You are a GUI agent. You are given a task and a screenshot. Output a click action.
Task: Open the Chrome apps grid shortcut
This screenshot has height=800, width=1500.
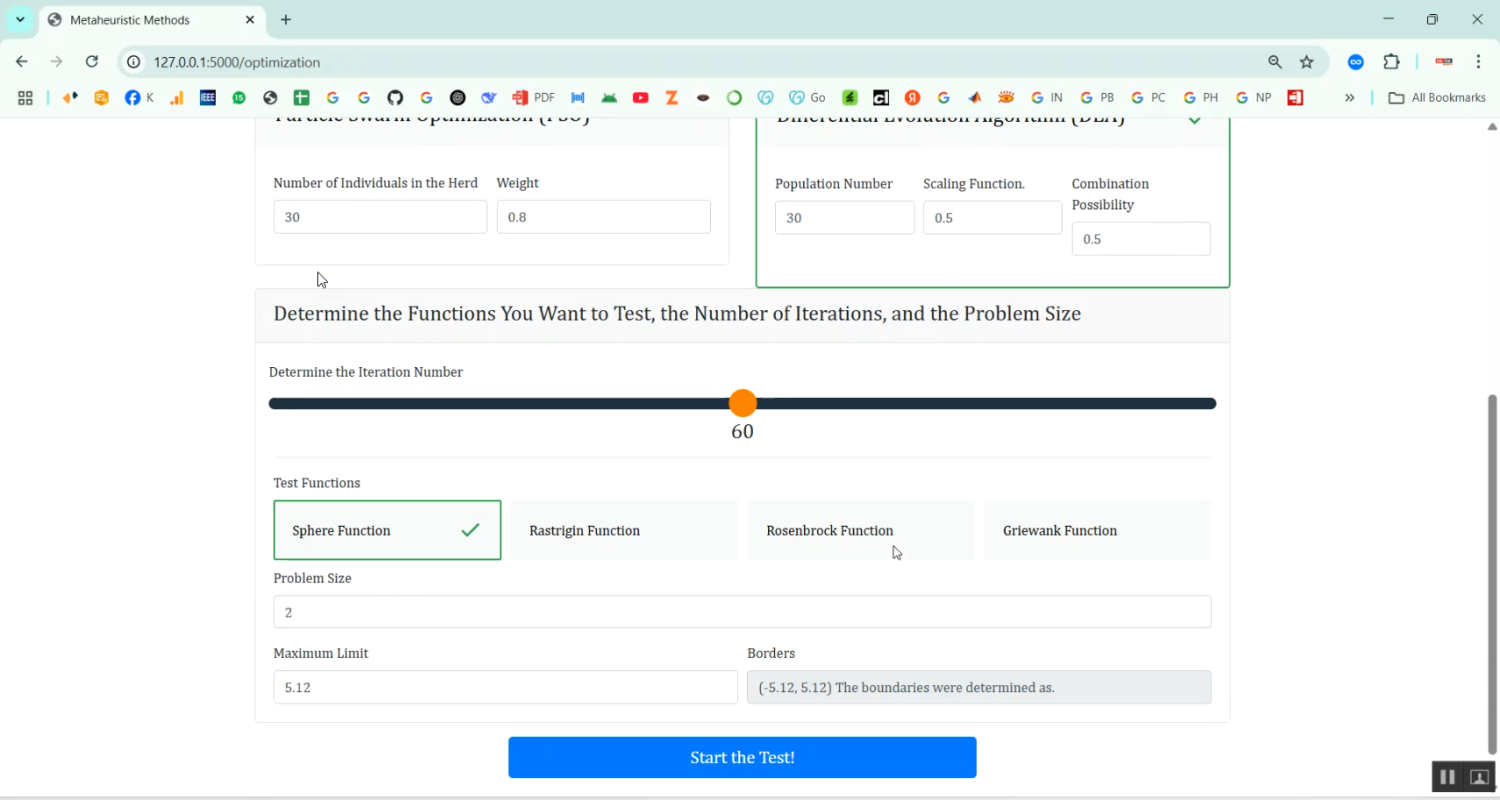pos(25,98)
